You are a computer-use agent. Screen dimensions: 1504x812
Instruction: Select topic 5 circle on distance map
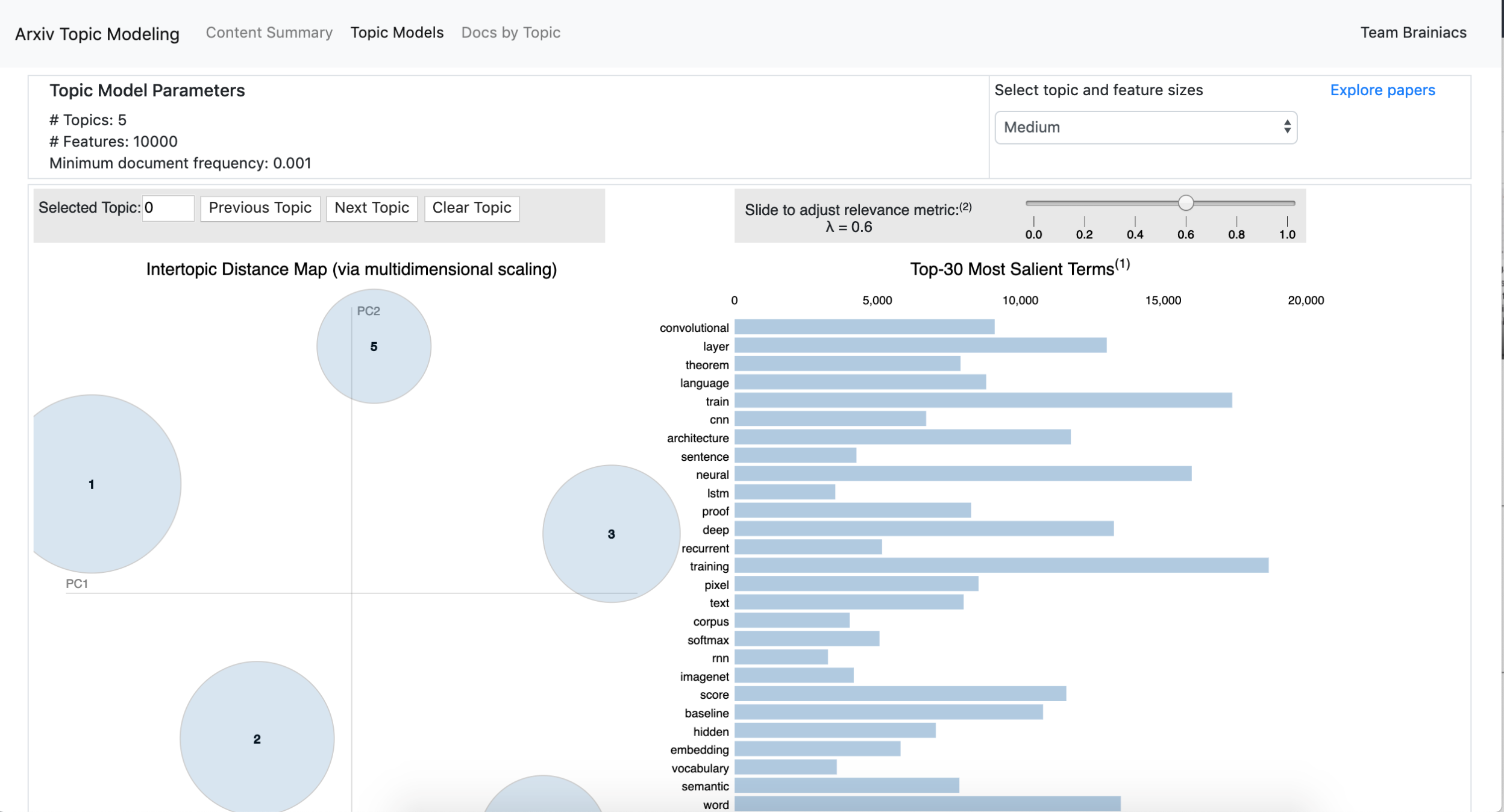click(374, 346)
